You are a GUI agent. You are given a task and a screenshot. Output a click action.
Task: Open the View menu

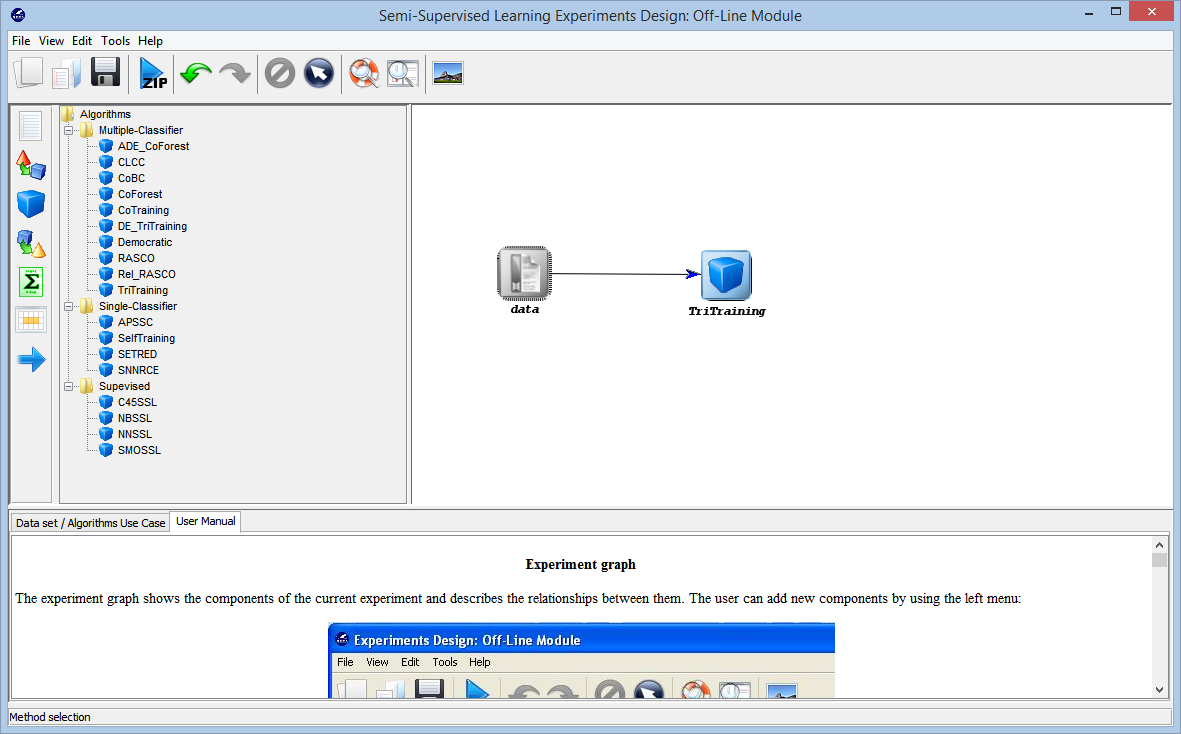51,41
